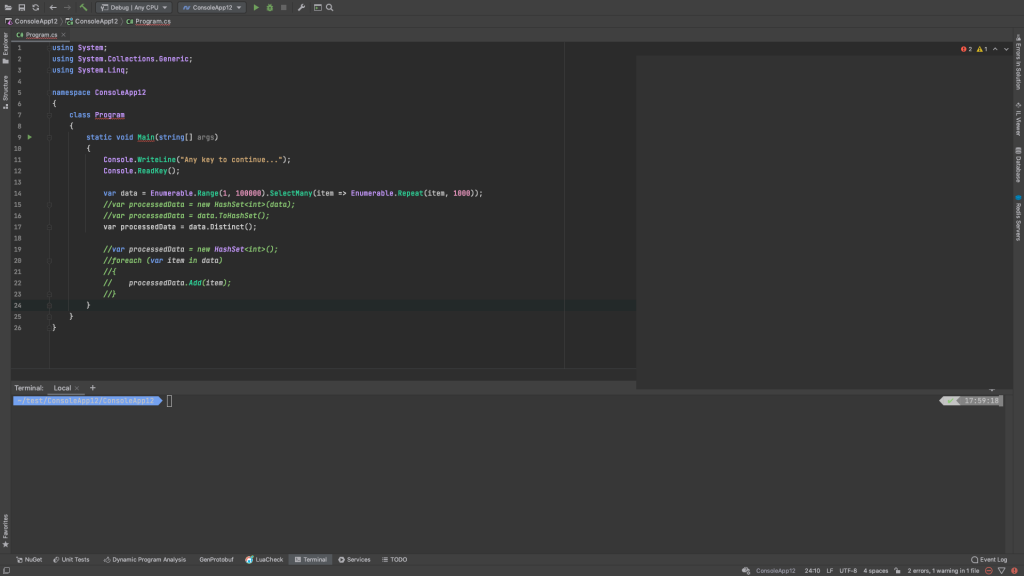Open the Structure side panel
This screenshot has width=1024, height=576.
[5, 91]
